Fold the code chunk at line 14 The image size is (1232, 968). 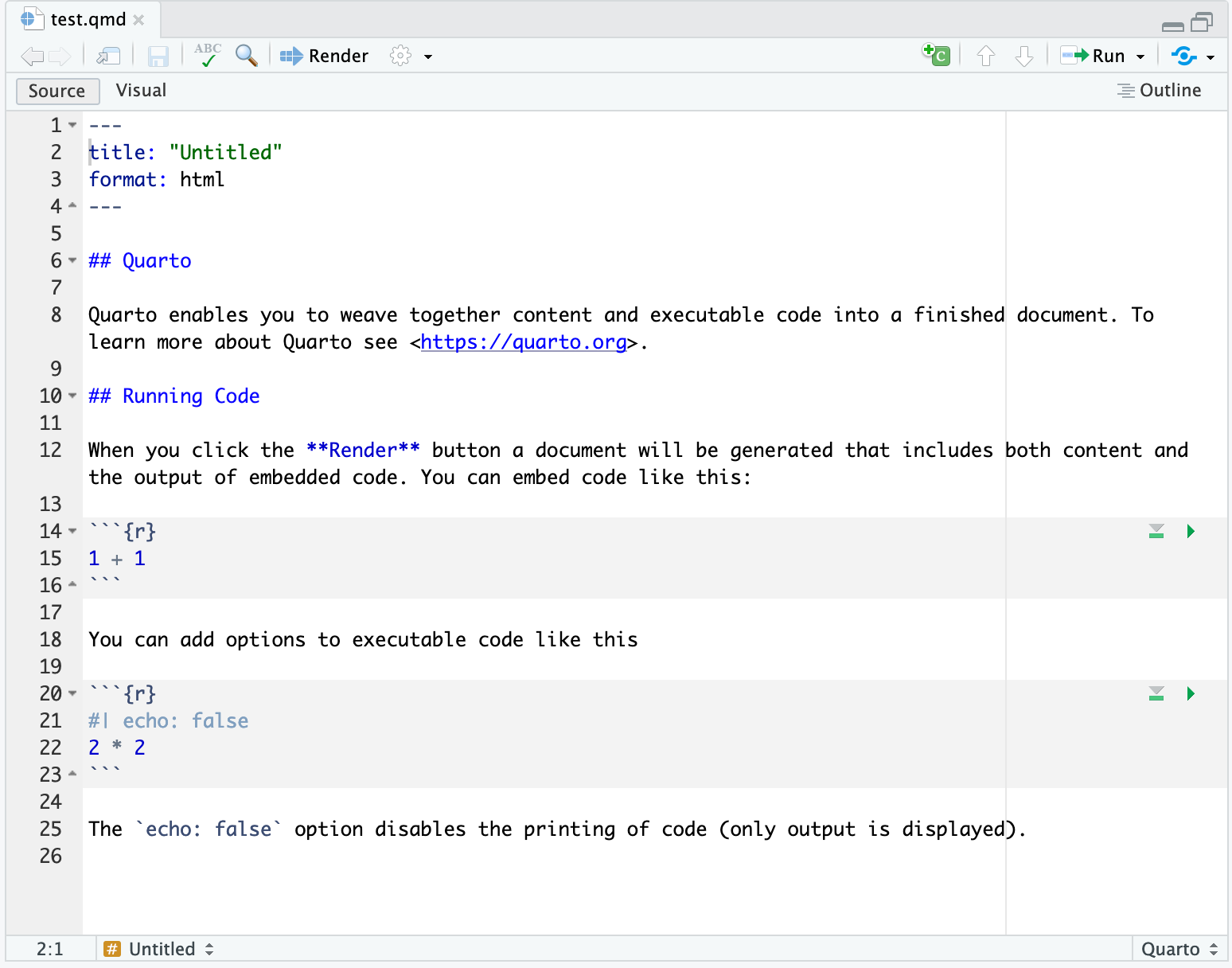[72, 531]
